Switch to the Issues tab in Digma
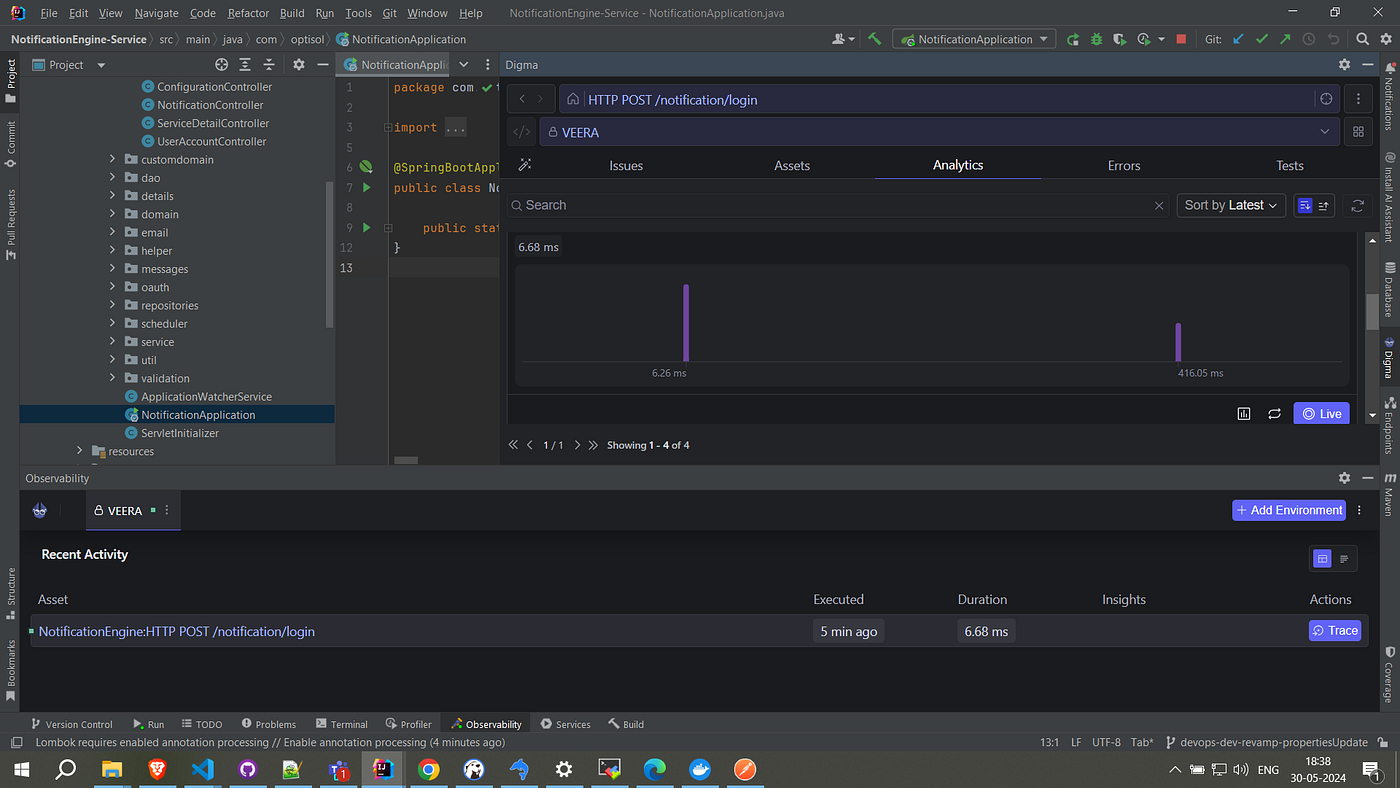Screen dimensions: 1400x788 pos(626,165)
